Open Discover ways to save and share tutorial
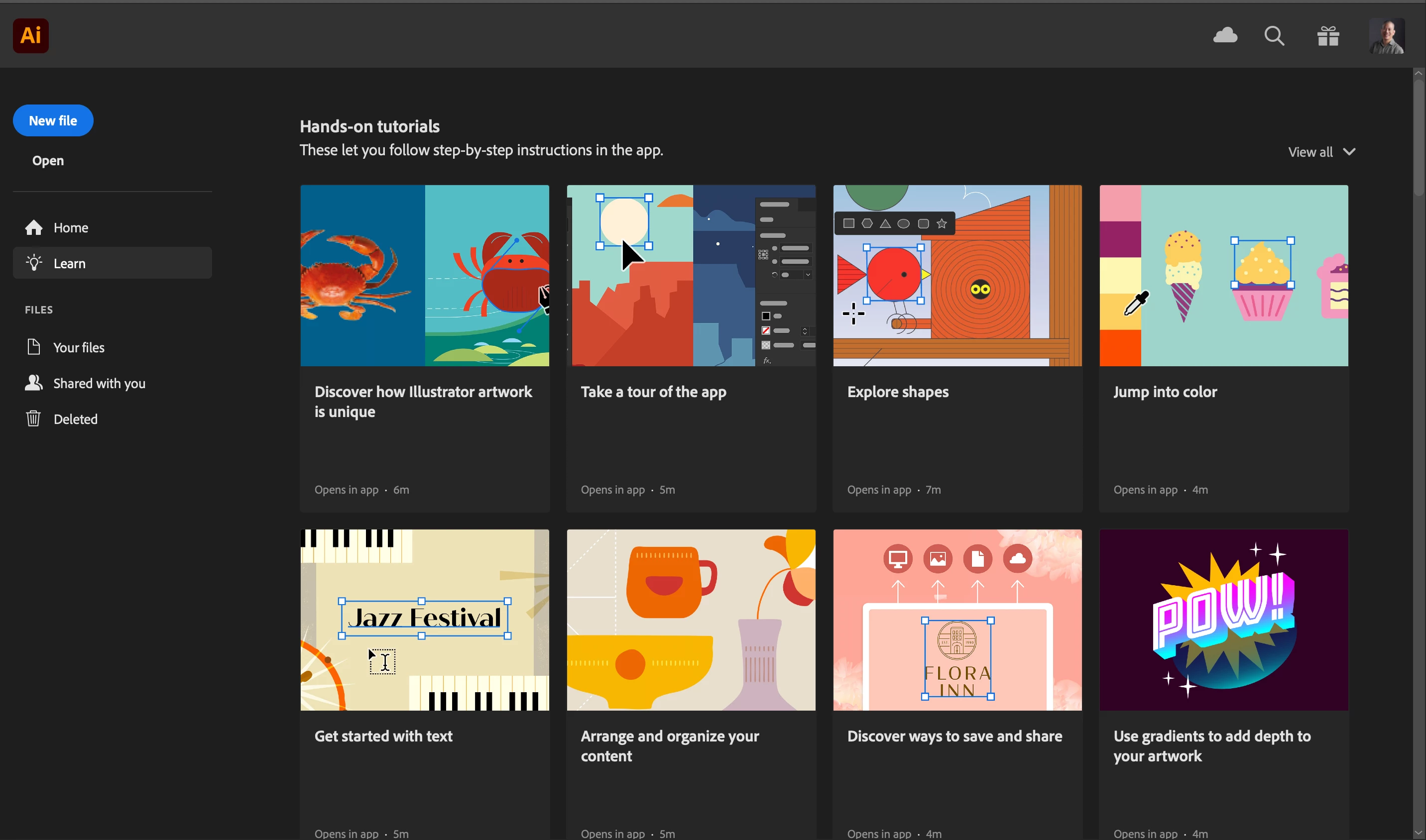The width and height of the screenshot is (1426, 840). click(957, 620)
